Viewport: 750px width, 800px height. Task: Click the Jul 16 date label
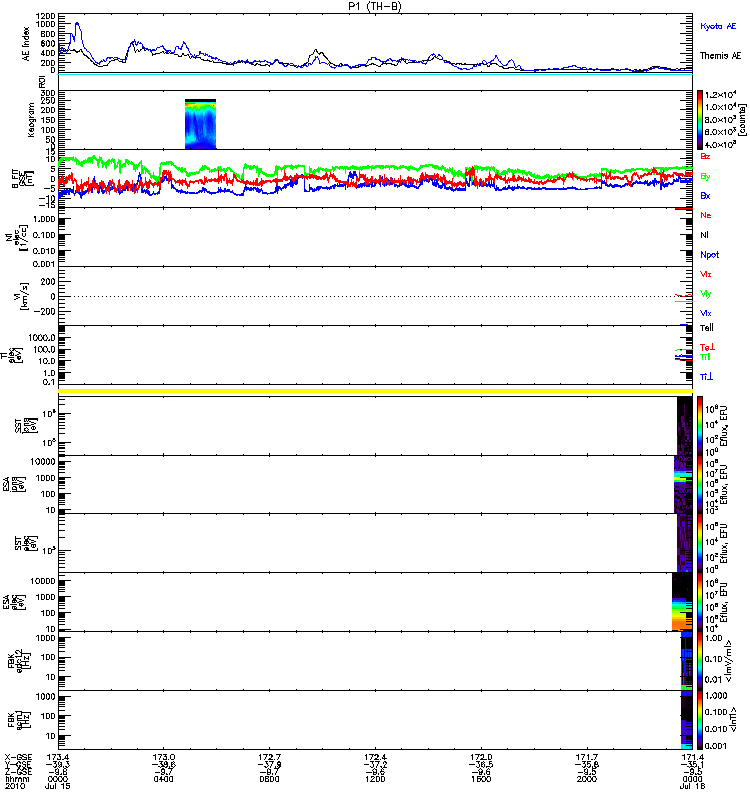coord(692,786)
